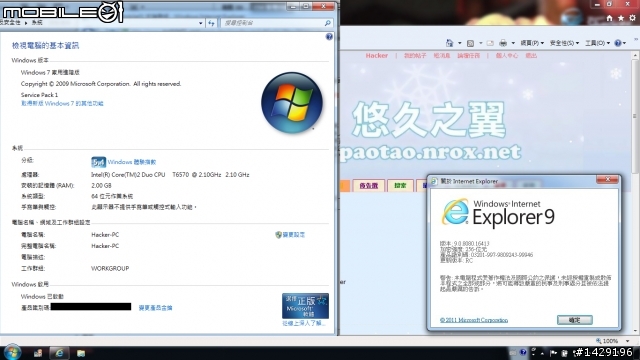Click the IE page scrollbar up arrow
The width and height of the screenshot is (640, 360).
click(x=636, y=55)
